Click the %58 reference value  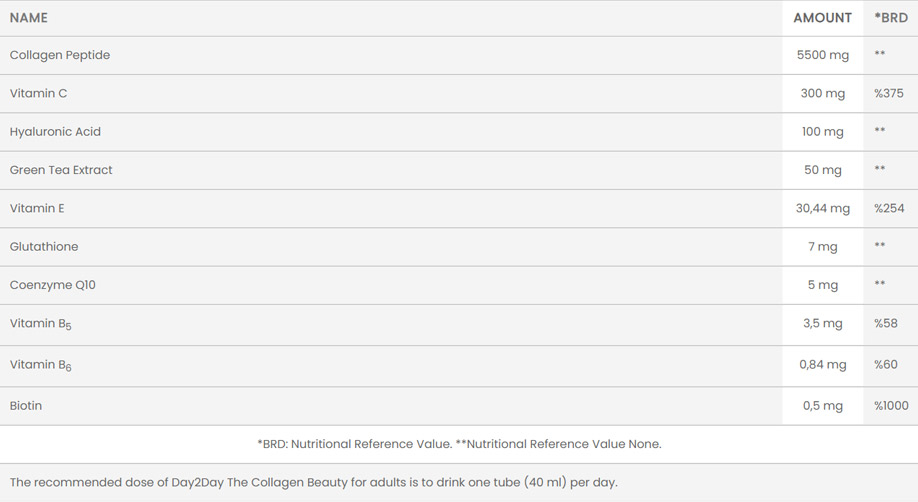885,323
